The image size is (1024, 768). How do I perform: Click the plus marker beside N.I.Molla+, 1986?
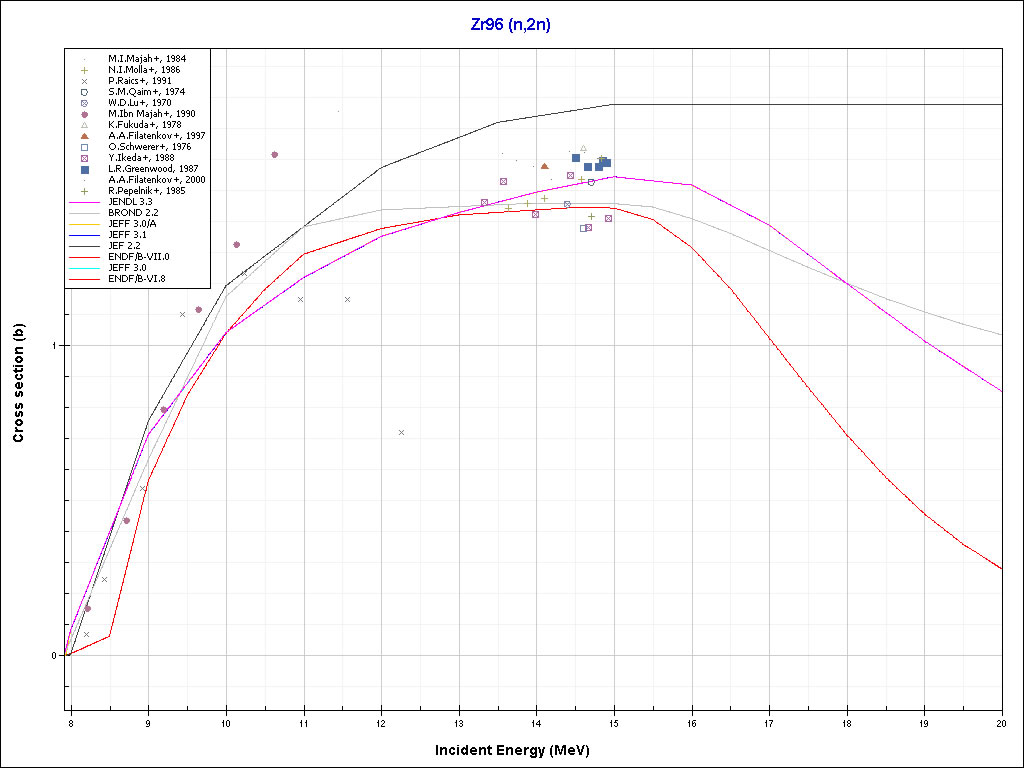[x=85, y=70]
